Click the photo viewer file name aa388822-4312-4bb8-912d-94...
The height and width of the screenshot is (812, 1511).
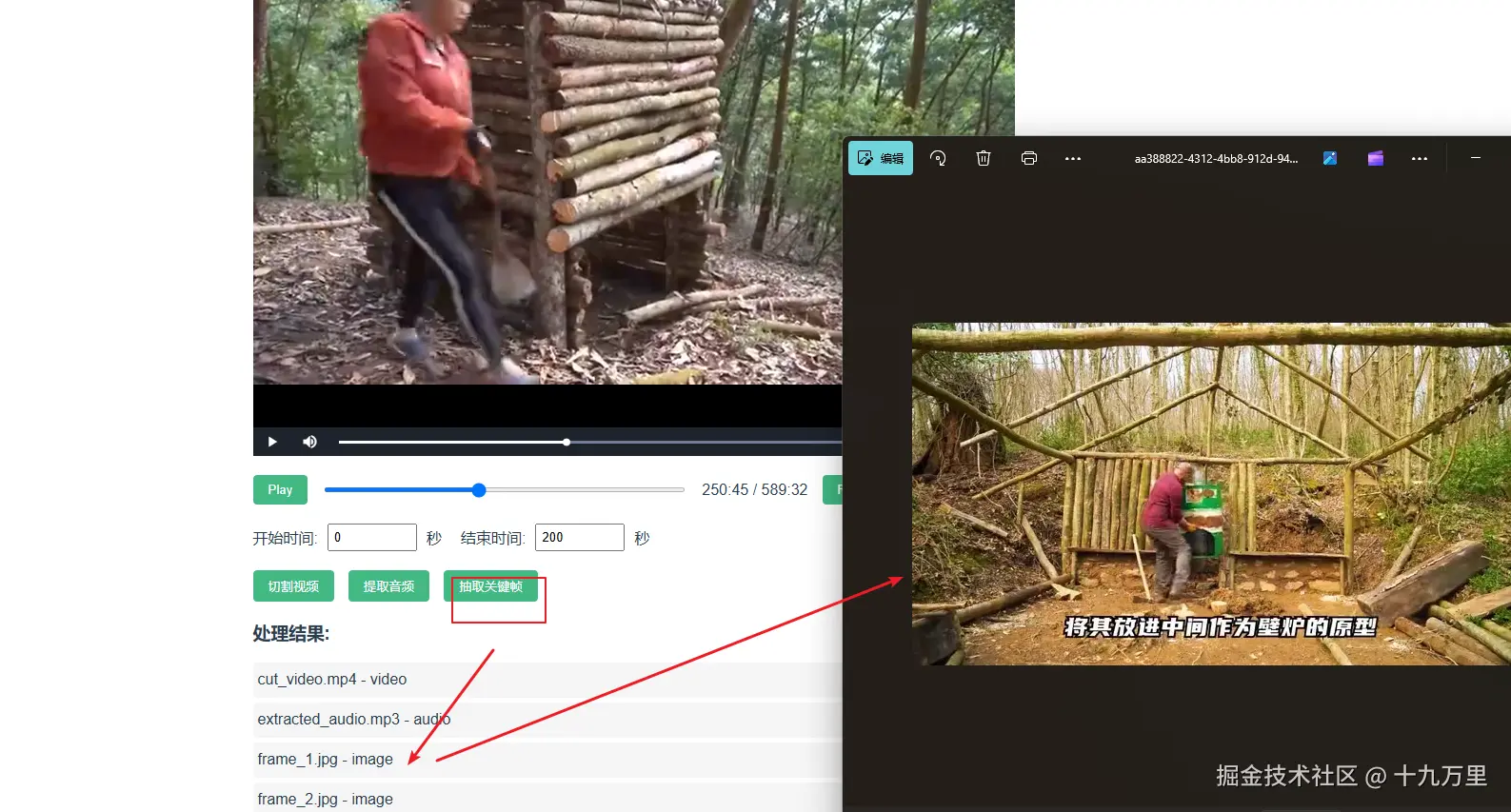tap(1216, 159)
